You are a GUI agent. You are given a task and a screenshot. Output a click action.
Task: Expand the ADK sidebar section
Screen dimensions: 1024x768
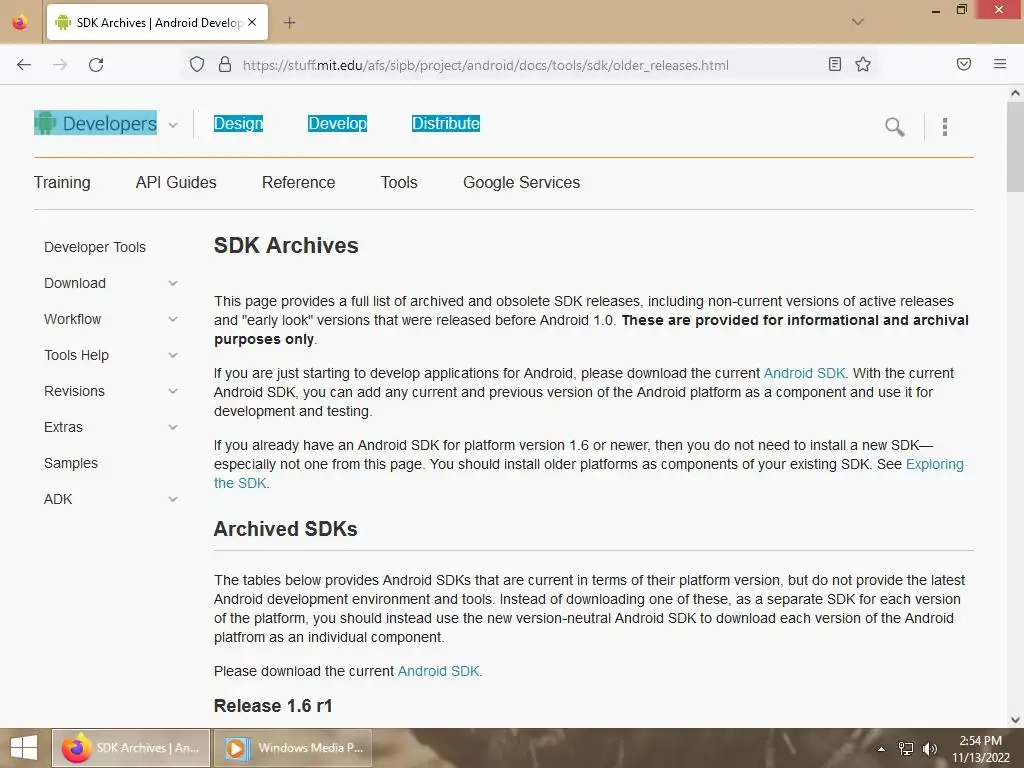[173, 499]
